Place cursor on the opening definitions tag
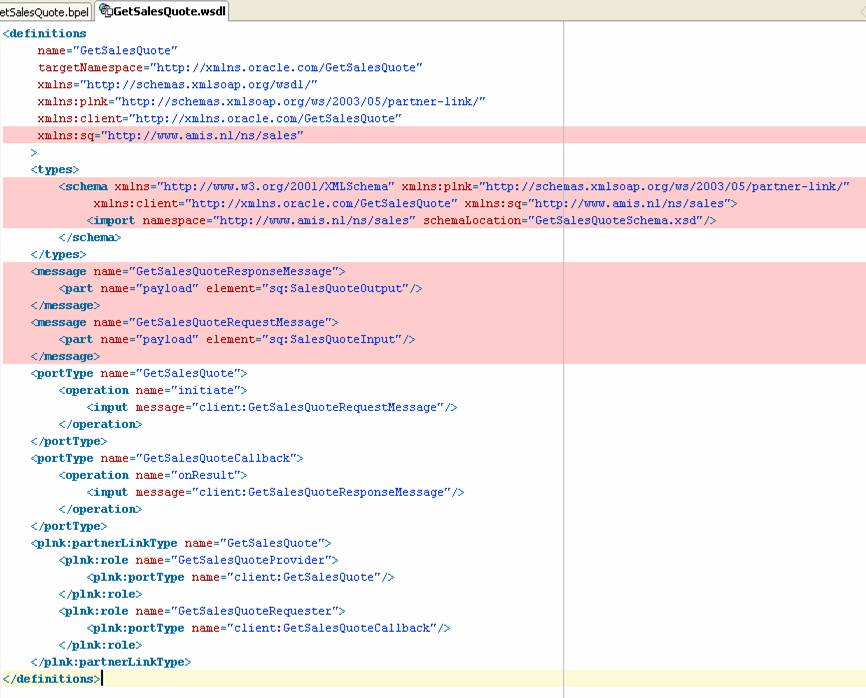The image size is (866, 698). click(48, 33)
